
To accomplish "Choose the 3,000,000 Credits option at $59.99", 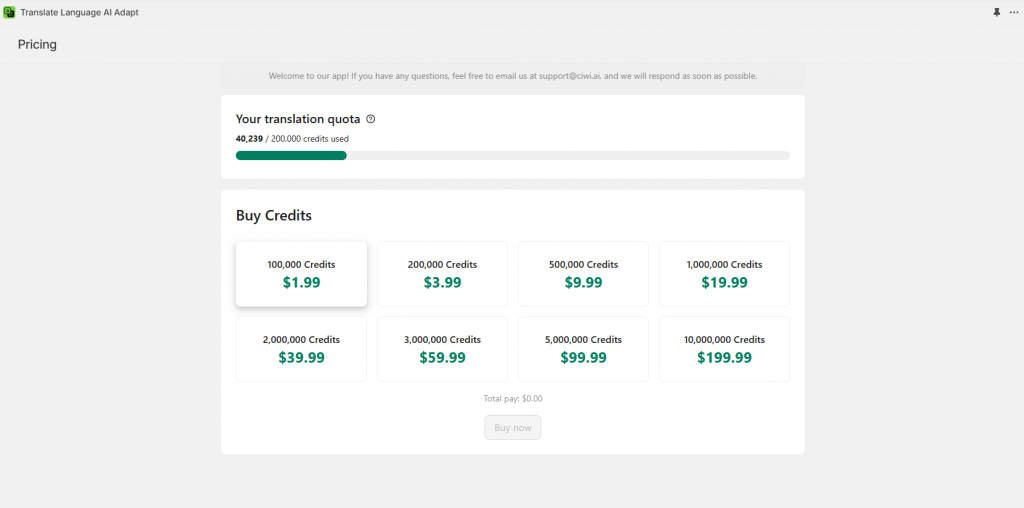I will (442, 349).
